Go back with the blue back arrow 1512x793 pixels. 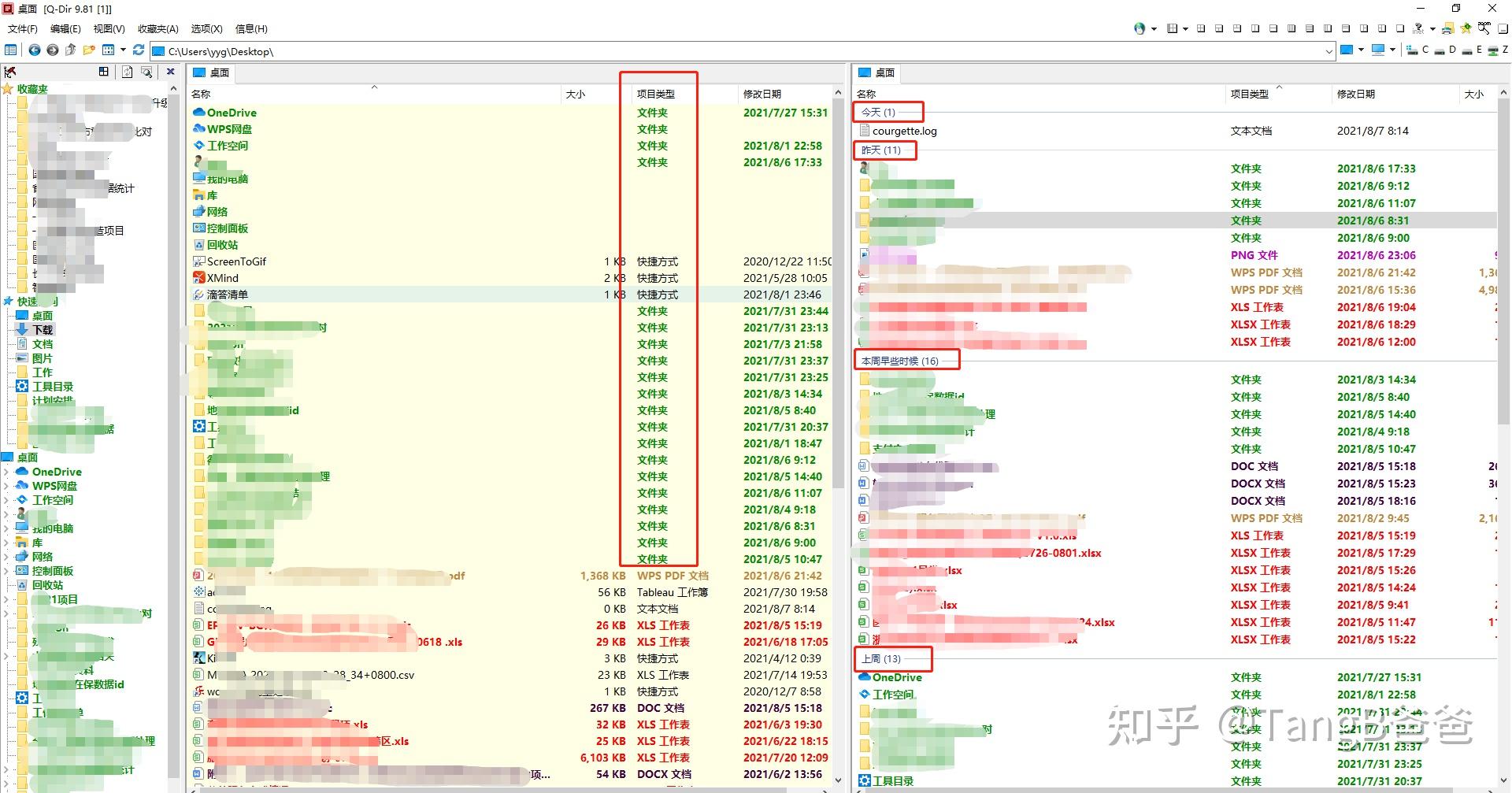point(35,50)
